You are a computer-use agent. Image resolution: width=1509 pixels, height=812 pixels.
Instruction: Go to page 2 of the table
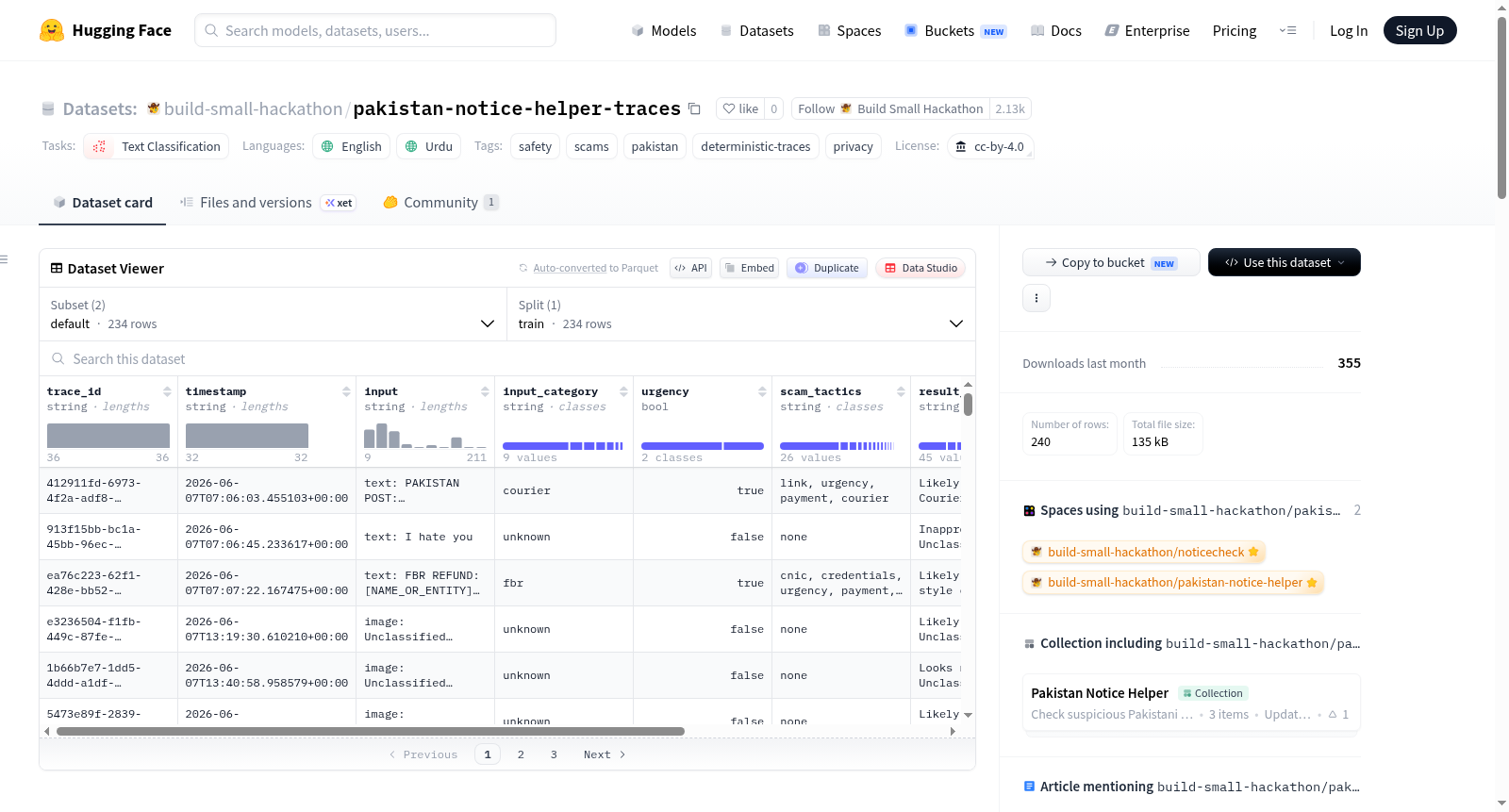point(521,754)
